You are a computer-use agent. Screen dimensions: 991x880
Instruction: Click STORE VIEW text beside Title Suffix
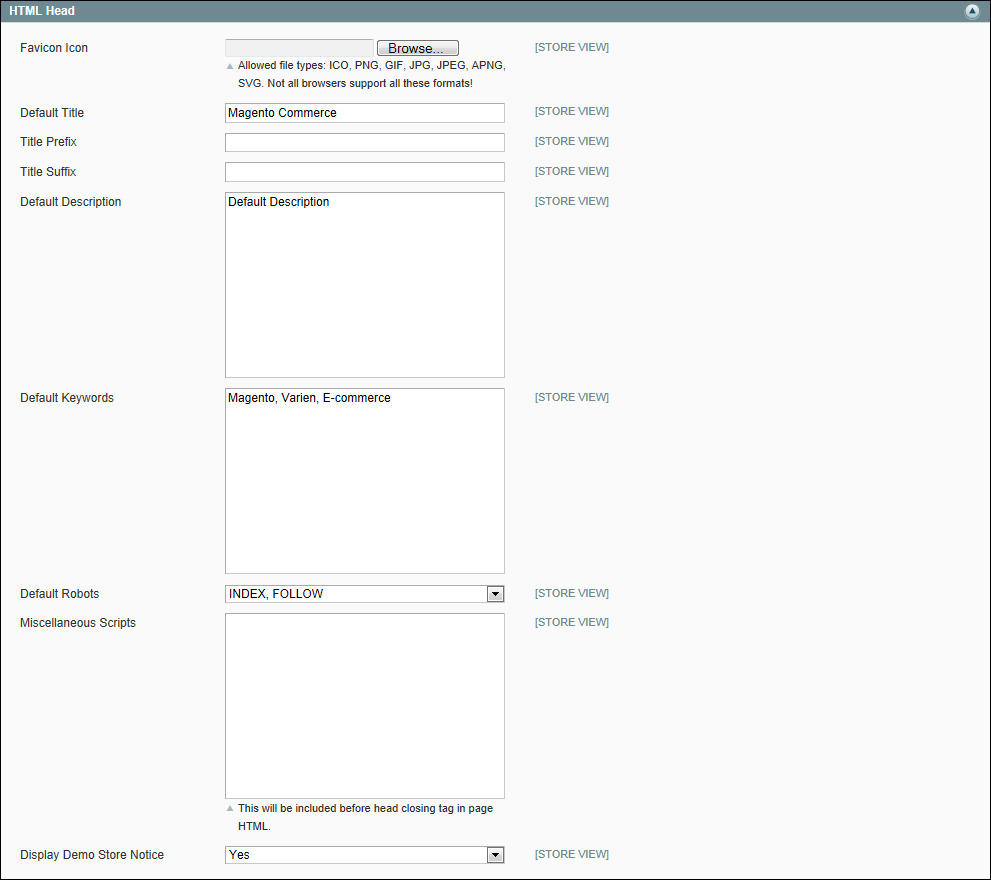[572, 171]
